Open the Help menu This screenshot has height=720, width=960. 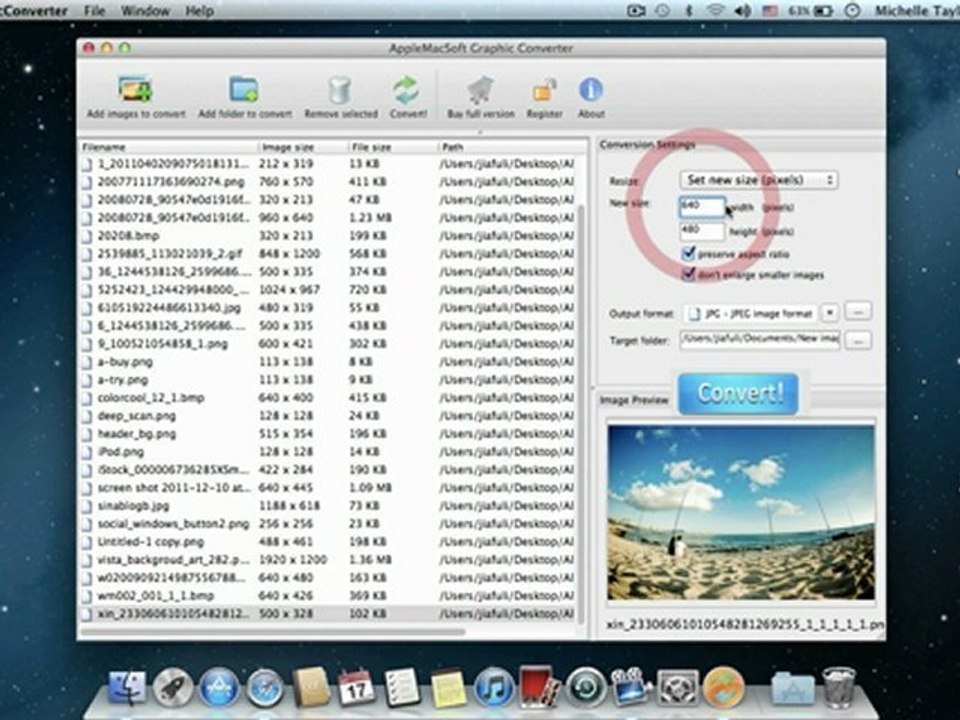point(199,10)
